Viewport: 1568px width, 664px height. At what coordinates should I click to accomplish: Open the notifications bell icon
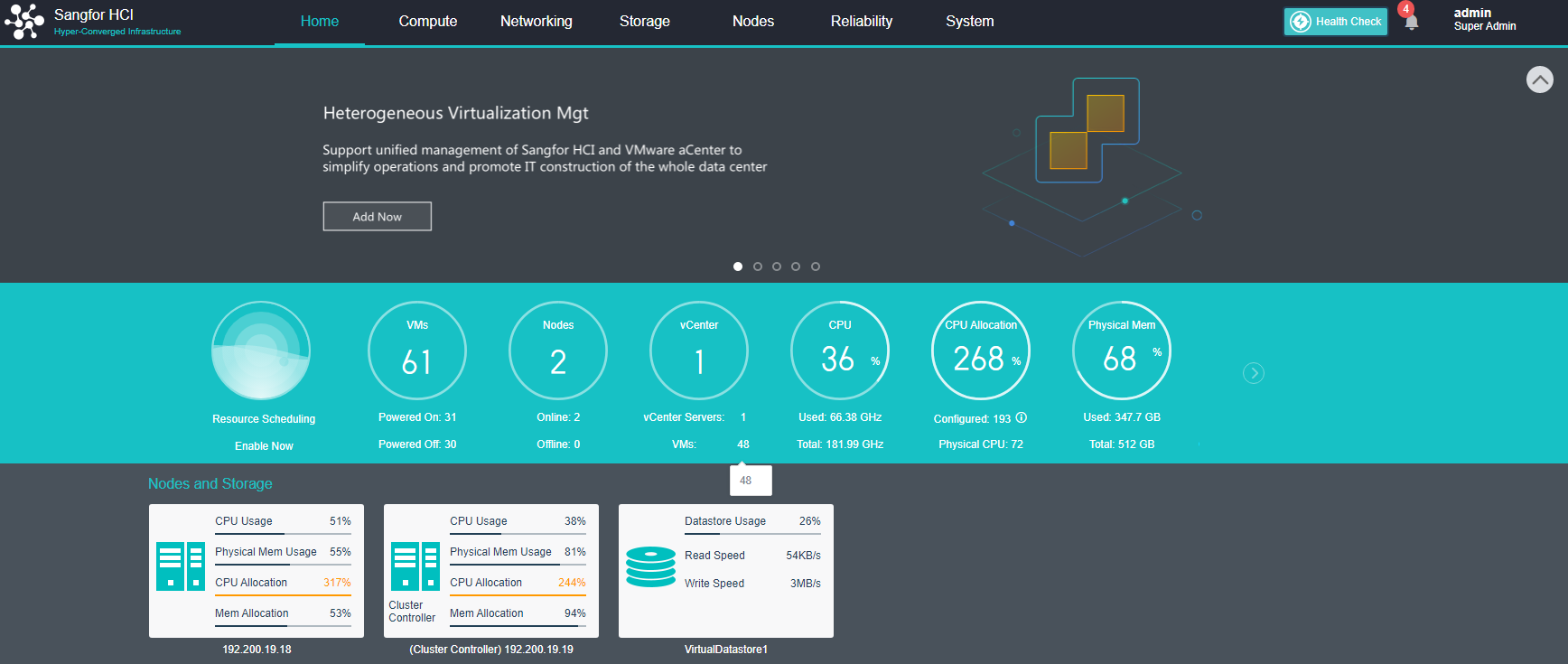coord(1411,22)
